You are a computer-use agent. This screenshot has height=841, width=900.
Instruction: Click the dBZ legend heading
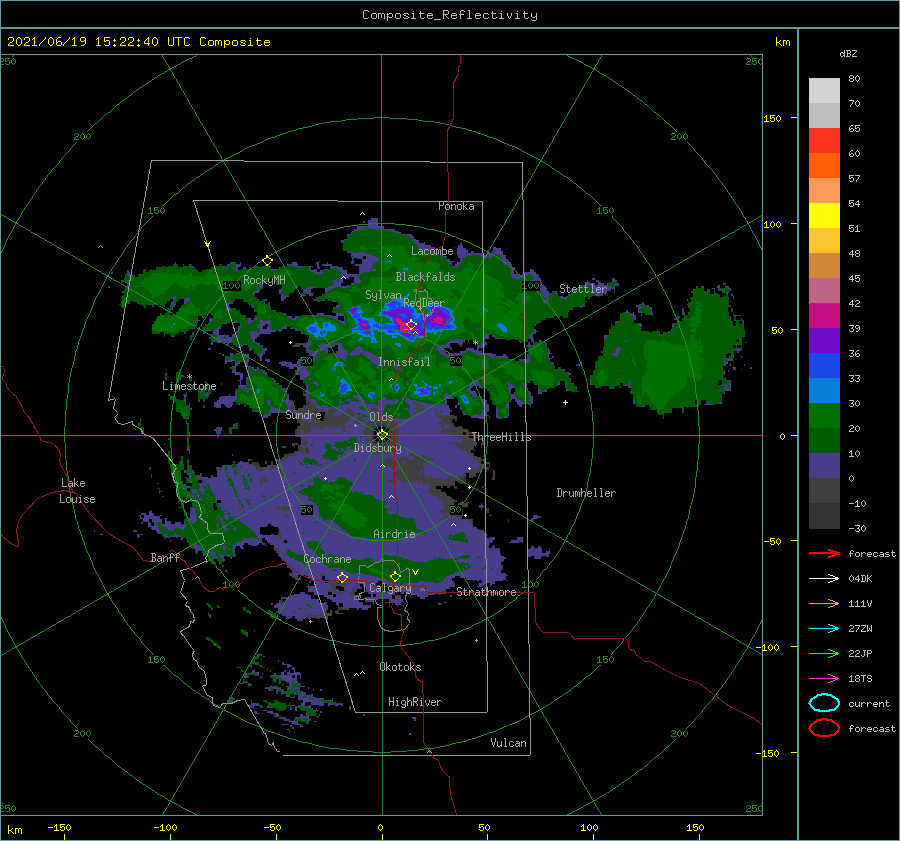(848, 53)
